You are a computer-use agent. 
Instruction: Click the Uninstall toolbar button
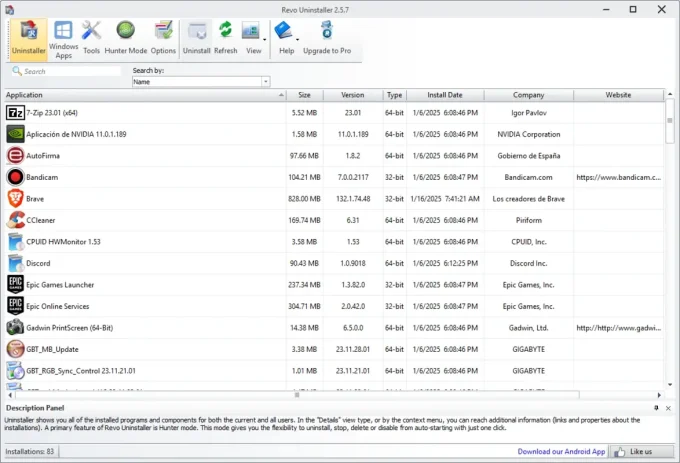coord(196,37)
